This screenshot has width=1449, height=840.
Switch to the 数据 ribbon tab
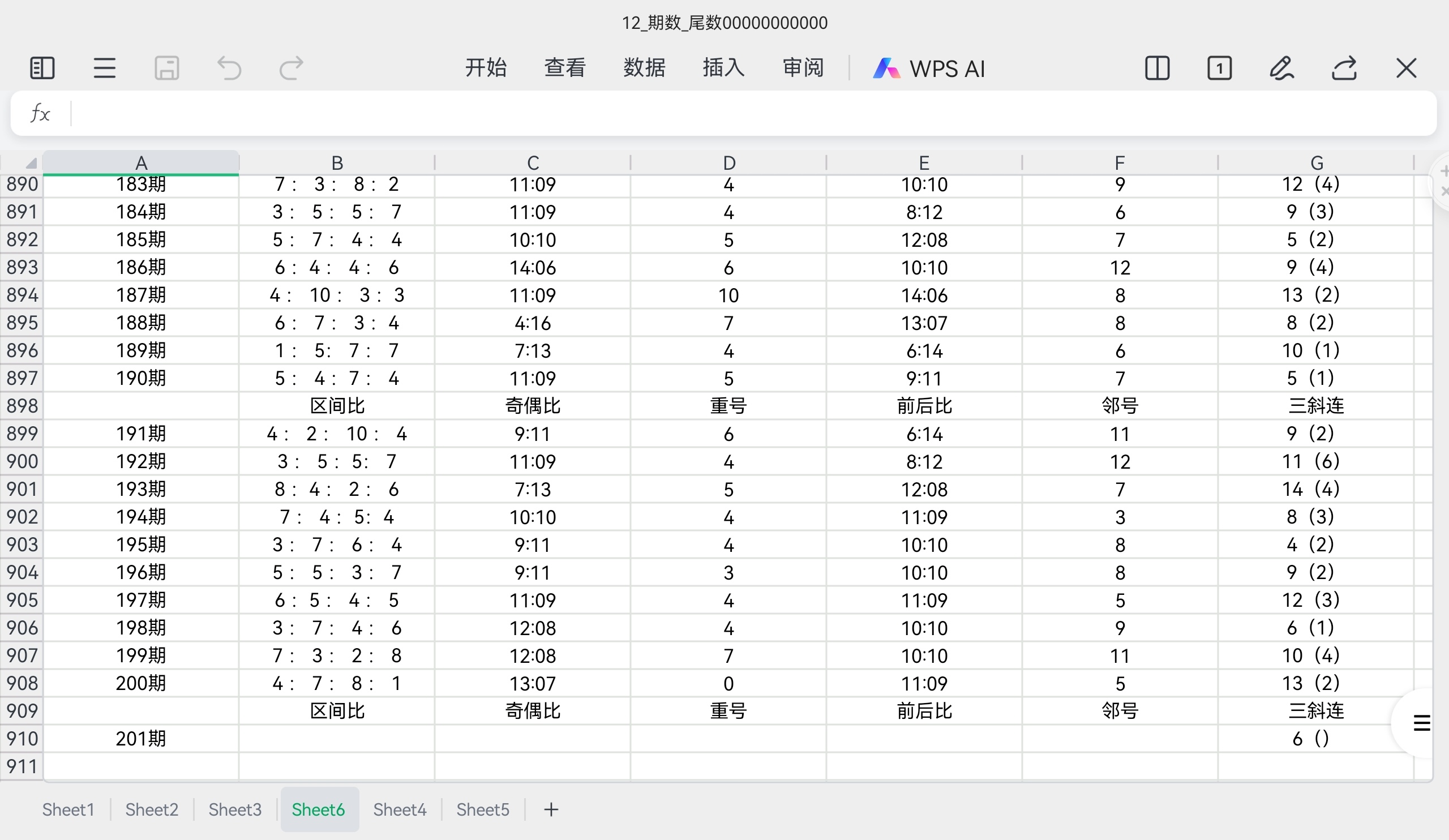(644, 68)
